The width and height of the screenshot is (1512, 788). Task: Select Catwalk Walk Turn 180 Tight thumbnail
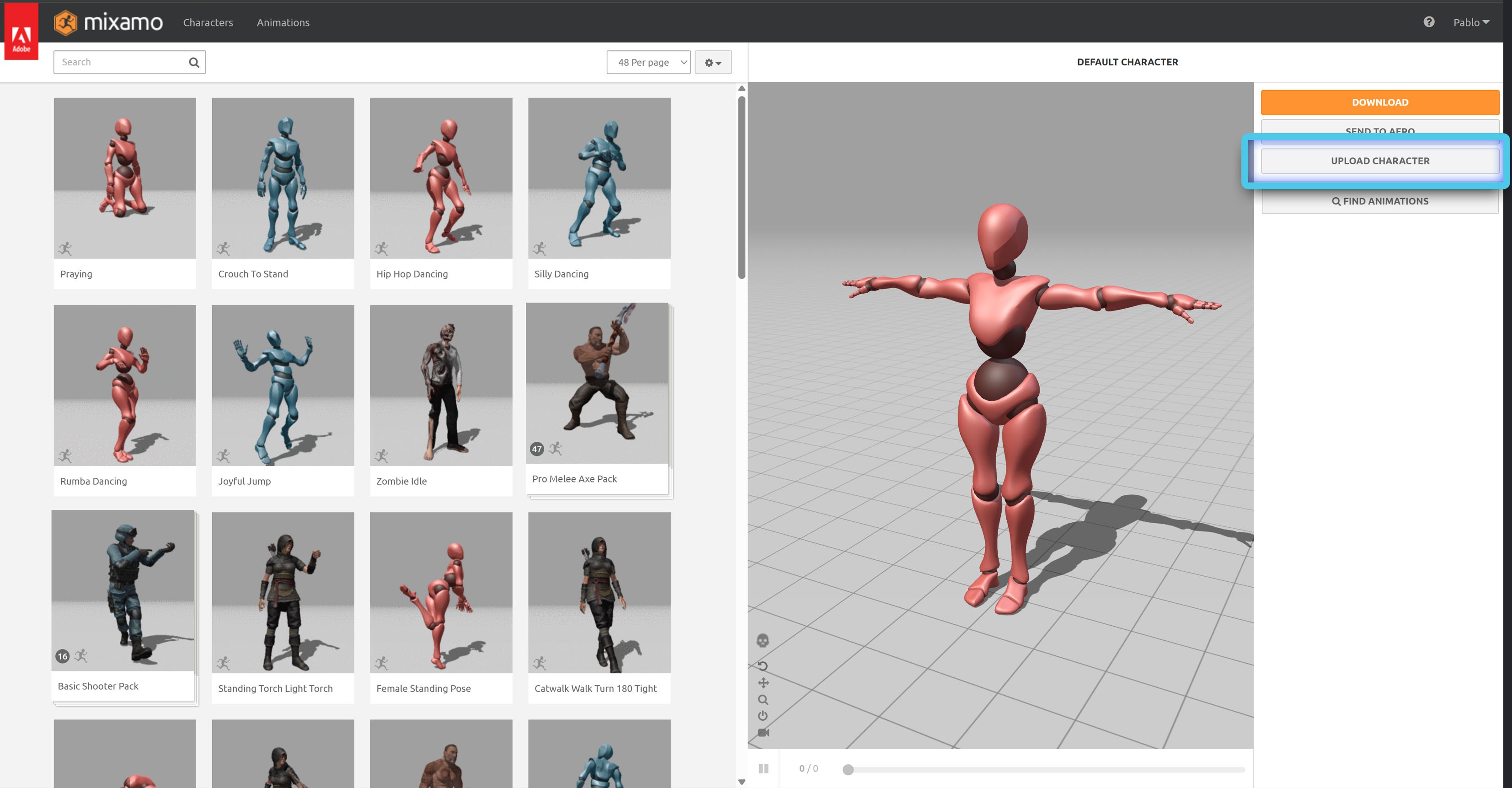(x=599, y=593)
